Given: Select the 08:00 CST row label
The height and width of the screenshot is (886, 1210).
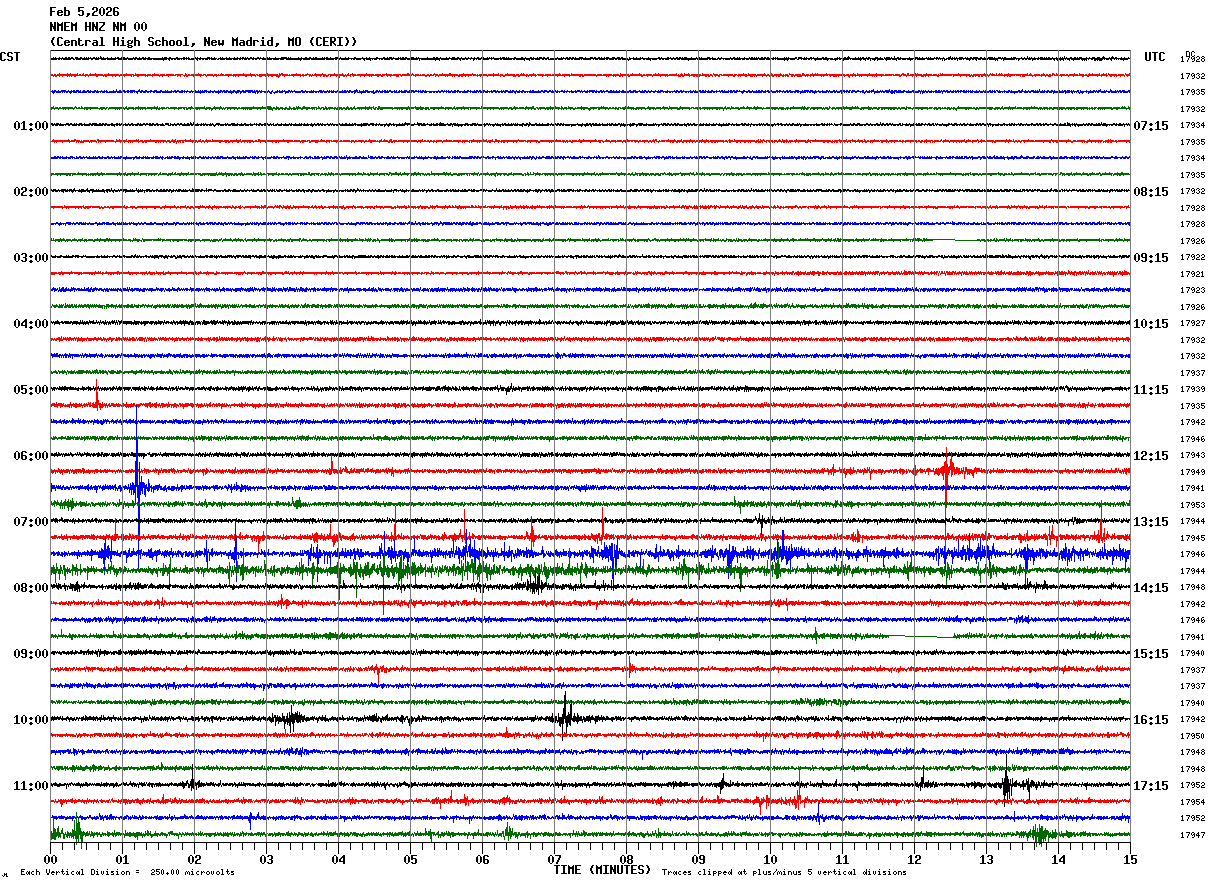Looking at the screenshot, I should (31, 588).
